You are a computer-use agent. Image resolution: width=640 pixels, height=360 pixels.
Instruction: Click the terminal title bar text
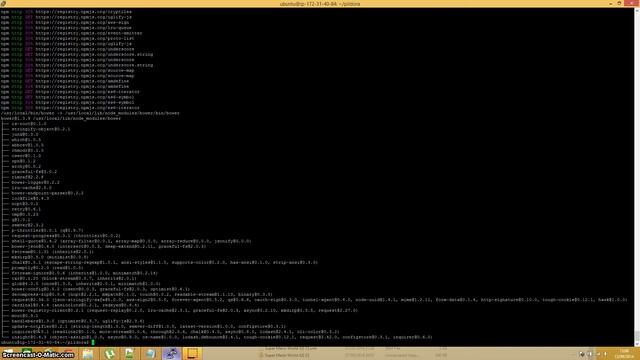click(x=320, y=4)
